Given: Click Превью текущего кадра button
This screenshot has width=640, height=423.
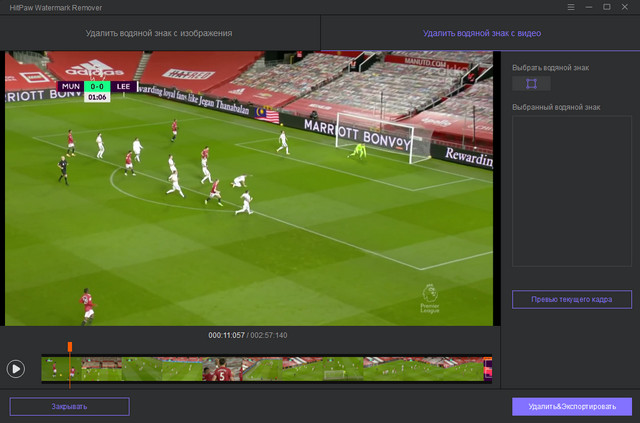Looking at the screenshot, I should pyautogui.click(x=571, y=299).
